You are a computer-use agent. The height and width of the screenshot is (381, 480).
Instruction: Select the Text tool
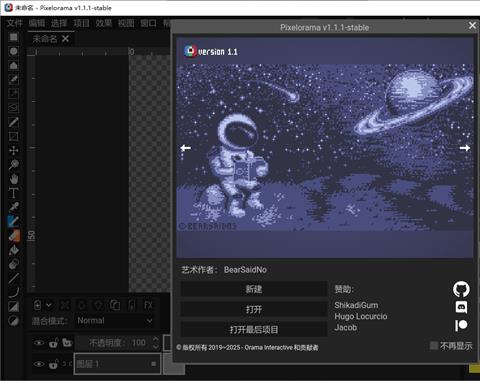(x=13, y=193)
